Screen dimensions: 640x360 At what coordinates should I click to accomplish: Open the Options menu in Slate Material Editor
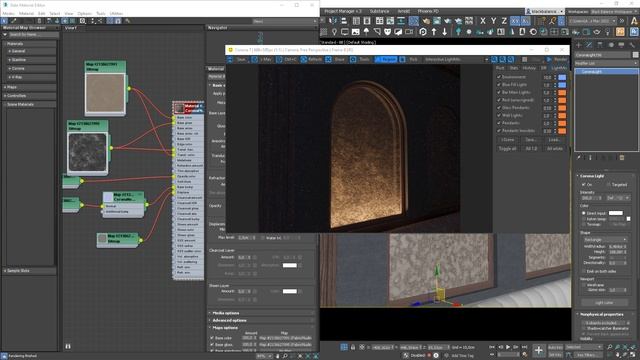coord(84,13)
